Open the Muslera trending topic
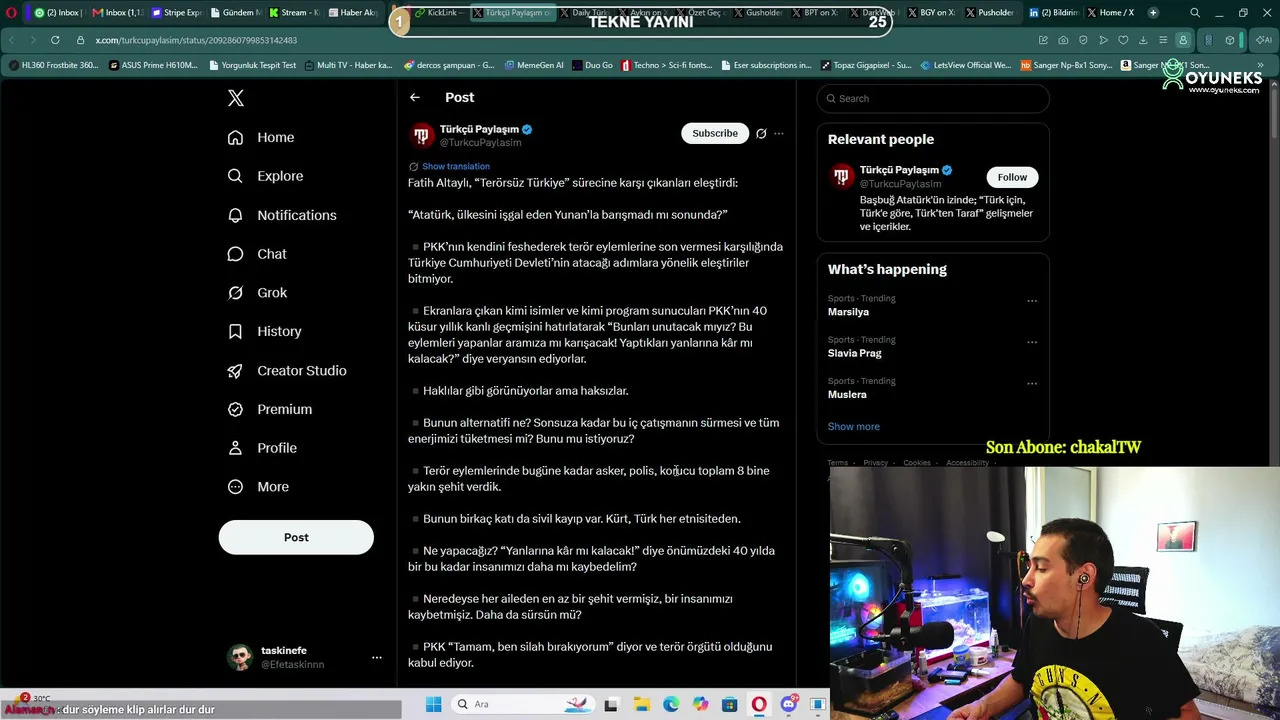Image resolution: width=1280 pixels, height=720 pixels. [x=847, y=394]
